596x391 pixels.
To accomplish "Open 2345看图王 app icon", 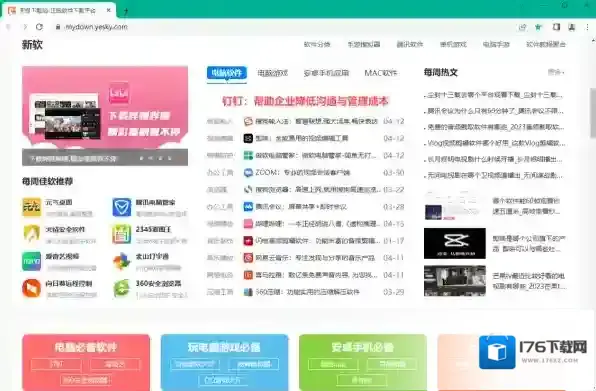I will (x=122, y=234).
